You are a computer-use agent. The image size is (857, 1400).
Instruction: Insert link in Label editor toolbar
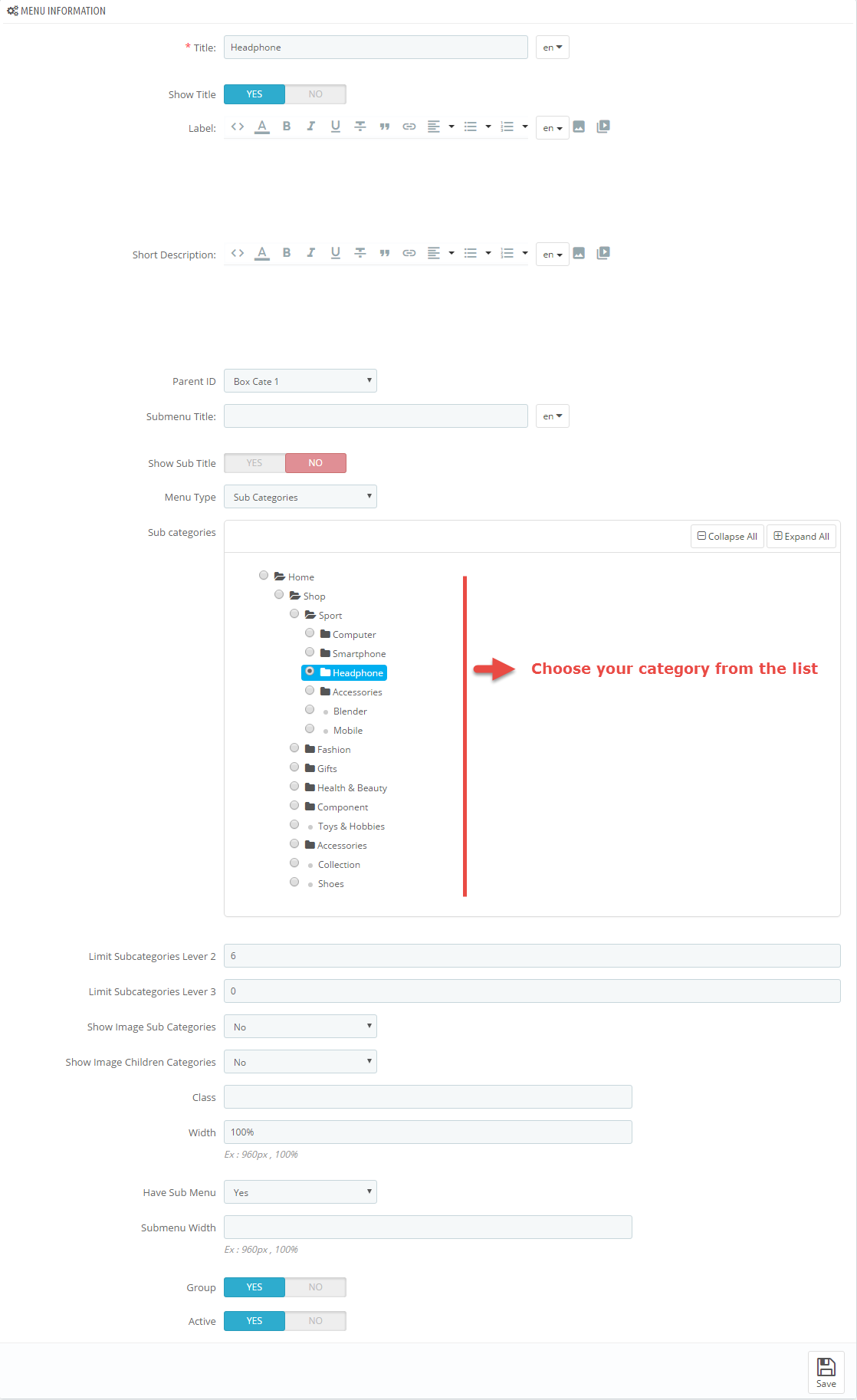pos(409,127)
